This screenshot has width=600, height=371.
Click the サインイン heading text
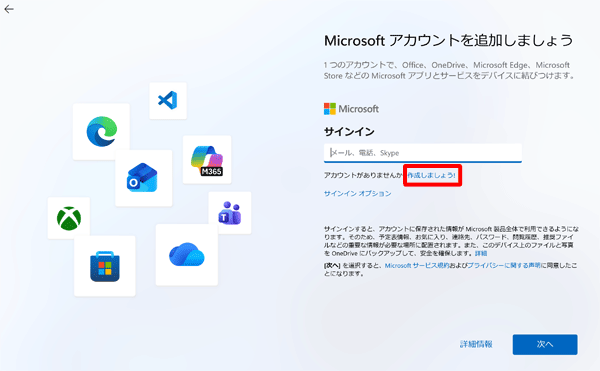(349, 132)
